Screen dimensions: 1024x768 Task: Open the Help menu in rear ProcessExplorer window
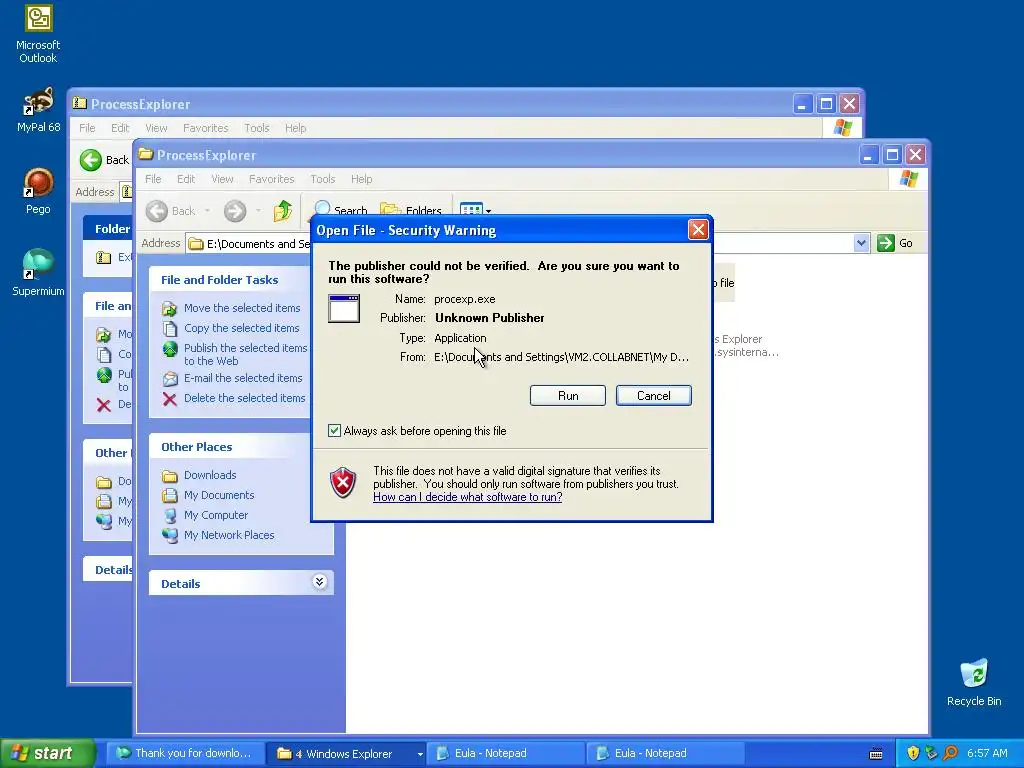point(295,128)
